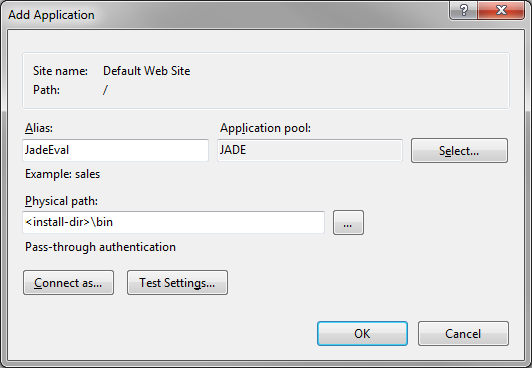Click into the Alias field containing JadeEval
This screenshot has height=368, width=532.
pyautogui.click(x=115, y=150)
